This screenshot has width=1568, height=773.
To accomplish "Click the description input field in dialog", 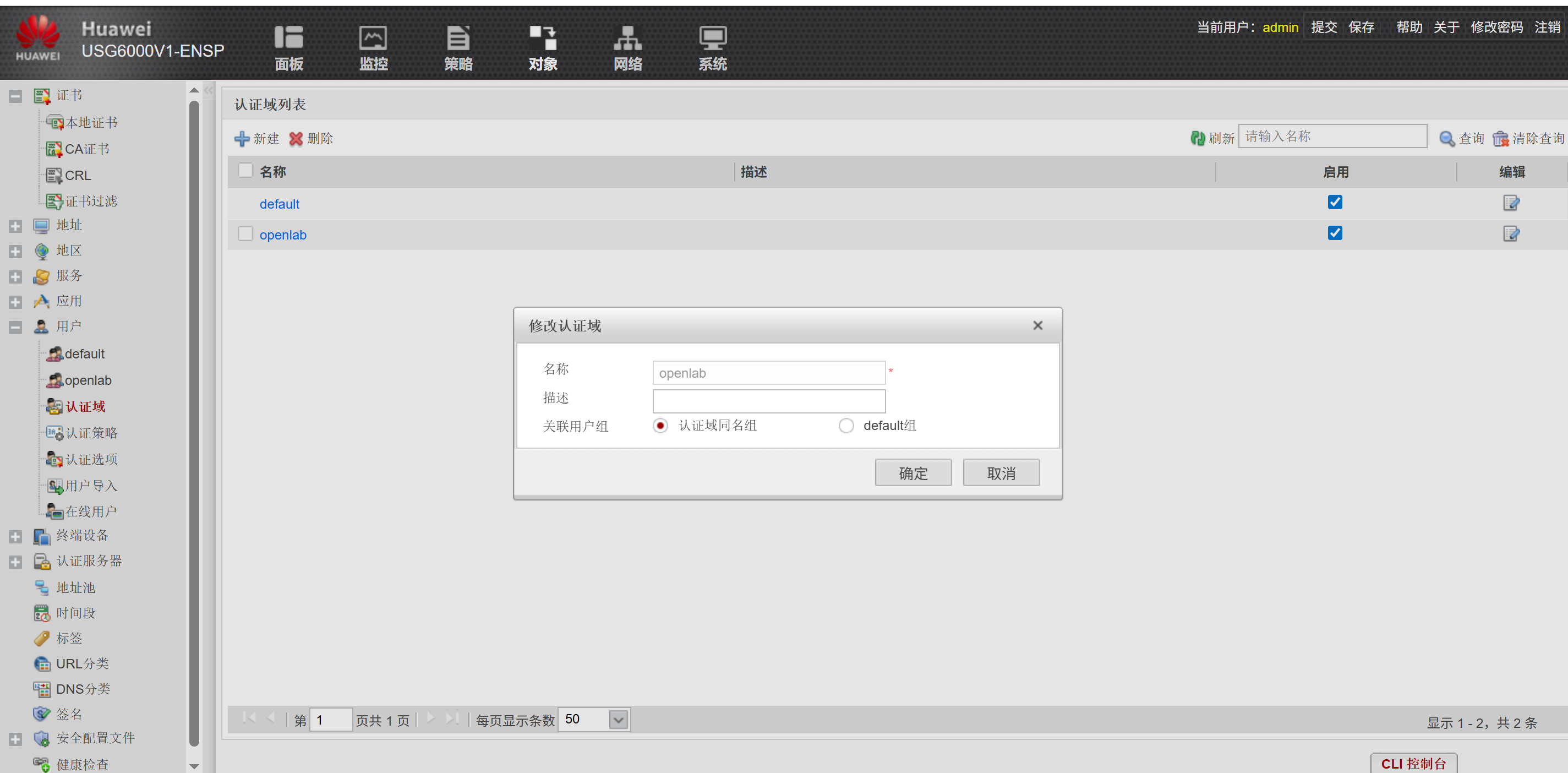I will [x=768, y=401].
